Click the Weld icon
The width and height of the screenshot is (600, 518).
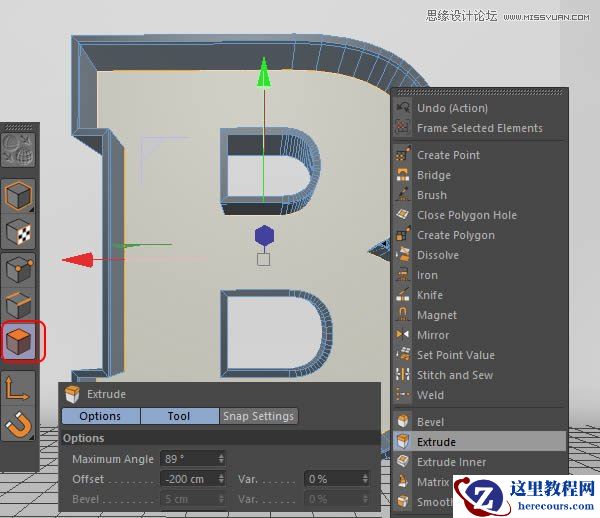pyautogui.click(x=403, y=394)
